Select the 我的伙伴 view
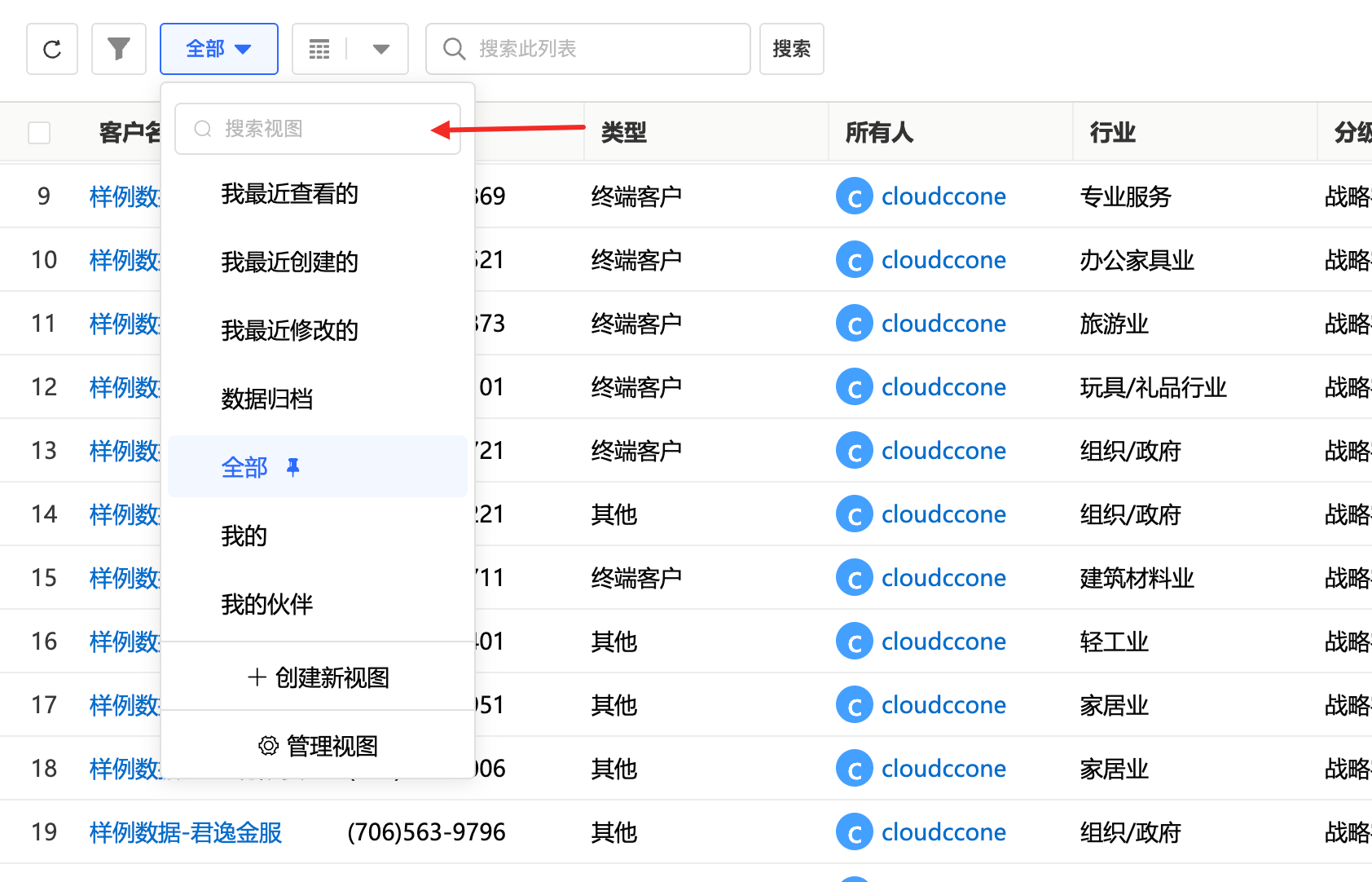Viewport: 1372px width, 882px height. coord(267,605)
